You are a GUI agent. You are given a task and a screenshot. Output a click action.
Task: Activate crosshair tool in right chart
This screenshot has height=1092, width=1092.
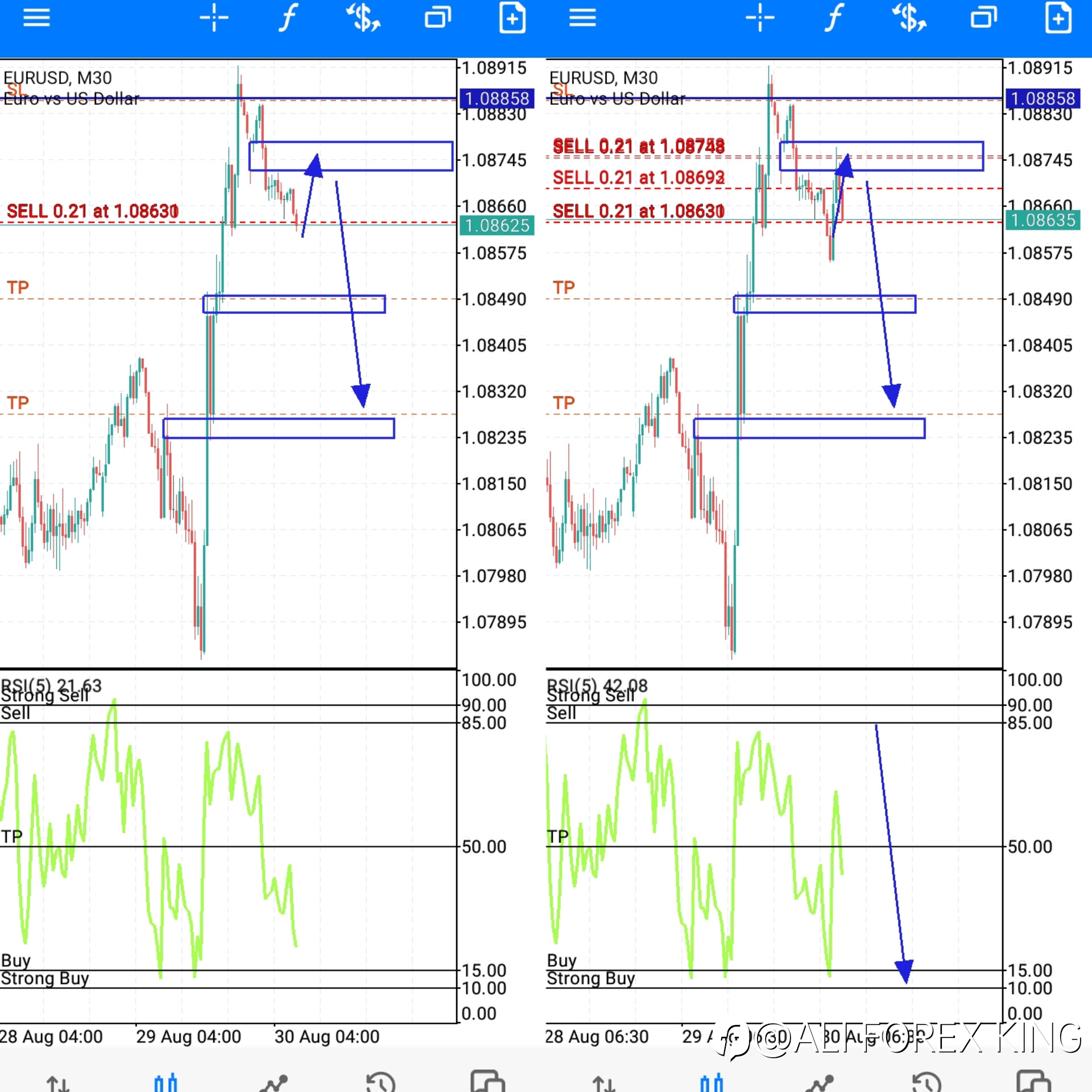point(760,18)
